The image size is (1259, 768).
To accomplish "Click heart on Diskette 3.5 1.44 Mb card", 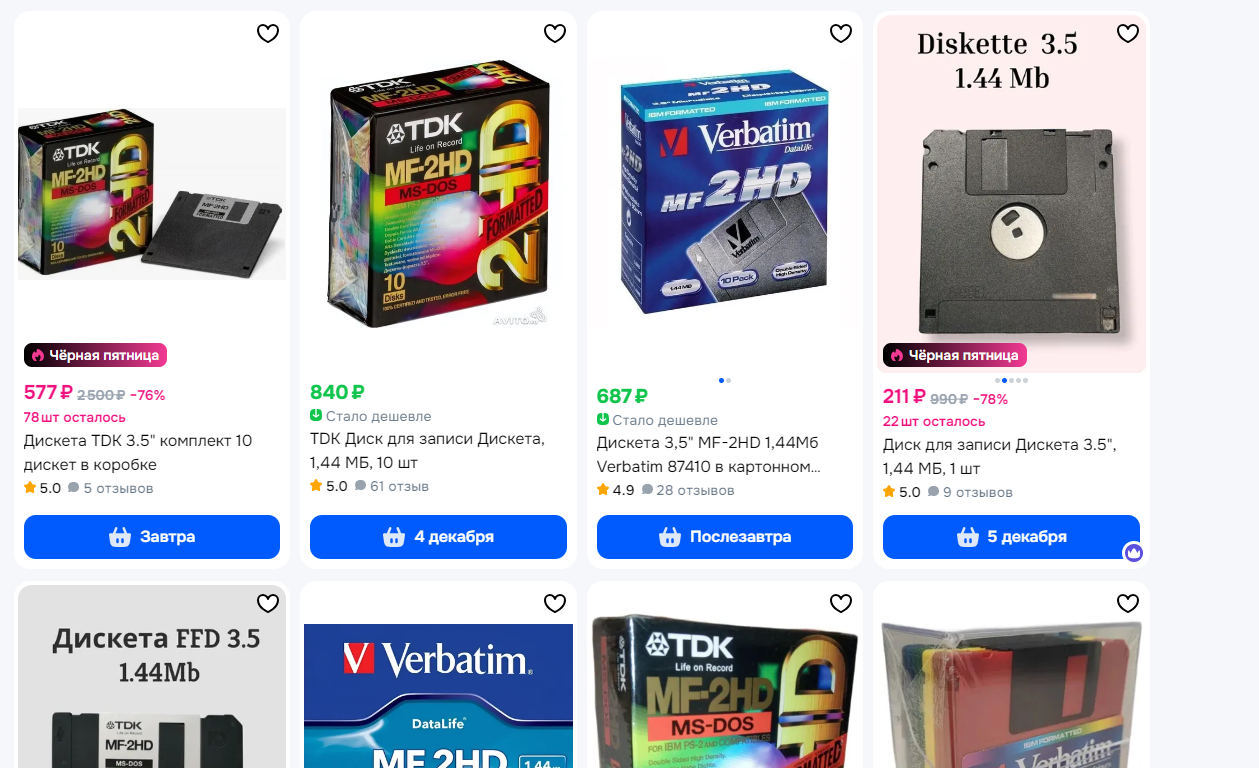I will click(1128, 33).
